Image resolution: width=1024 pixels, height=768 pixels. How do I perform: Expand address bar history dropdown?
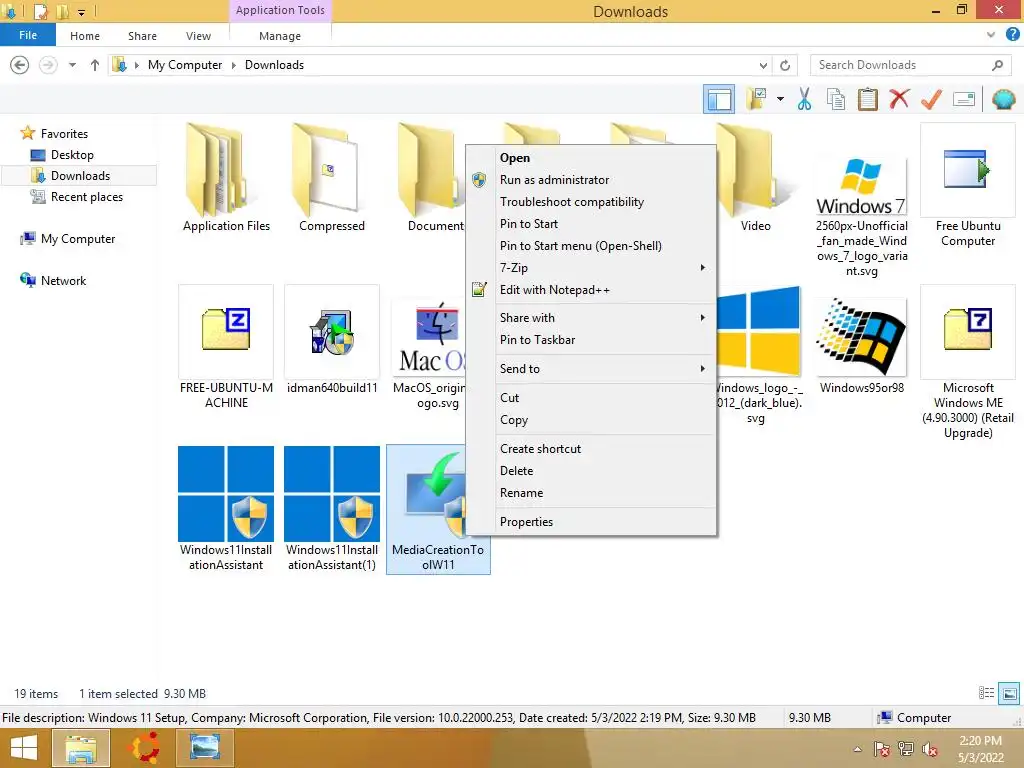[763, 65]
